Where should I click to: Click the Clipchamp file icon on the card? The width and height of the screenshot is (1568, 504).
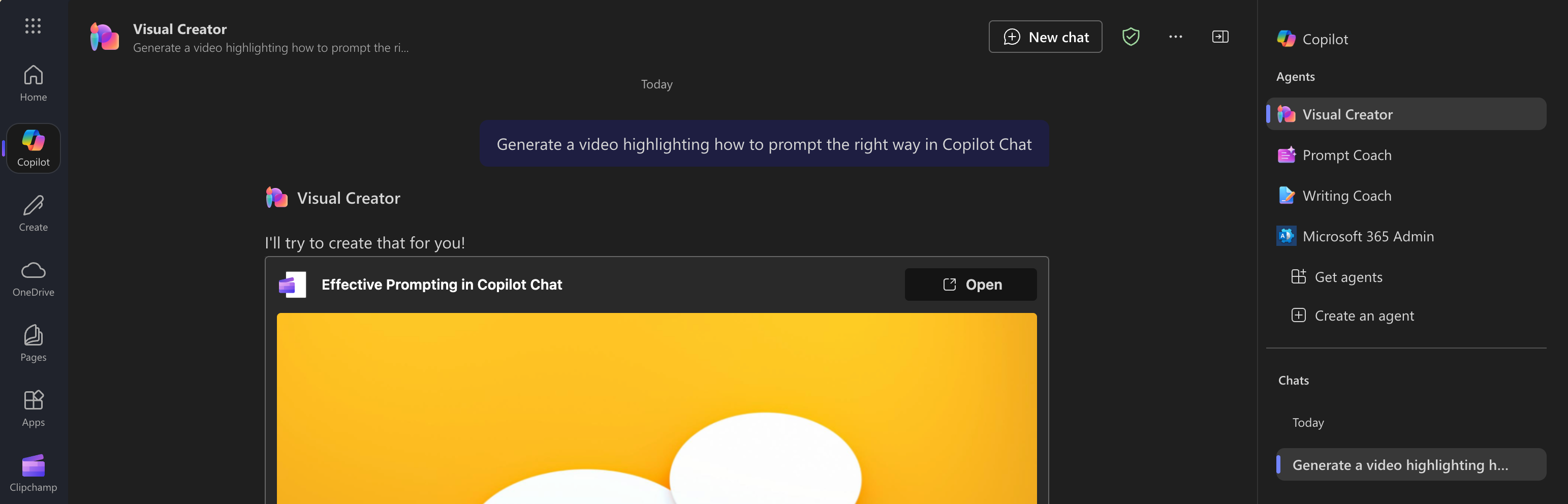tap(292, 284)
